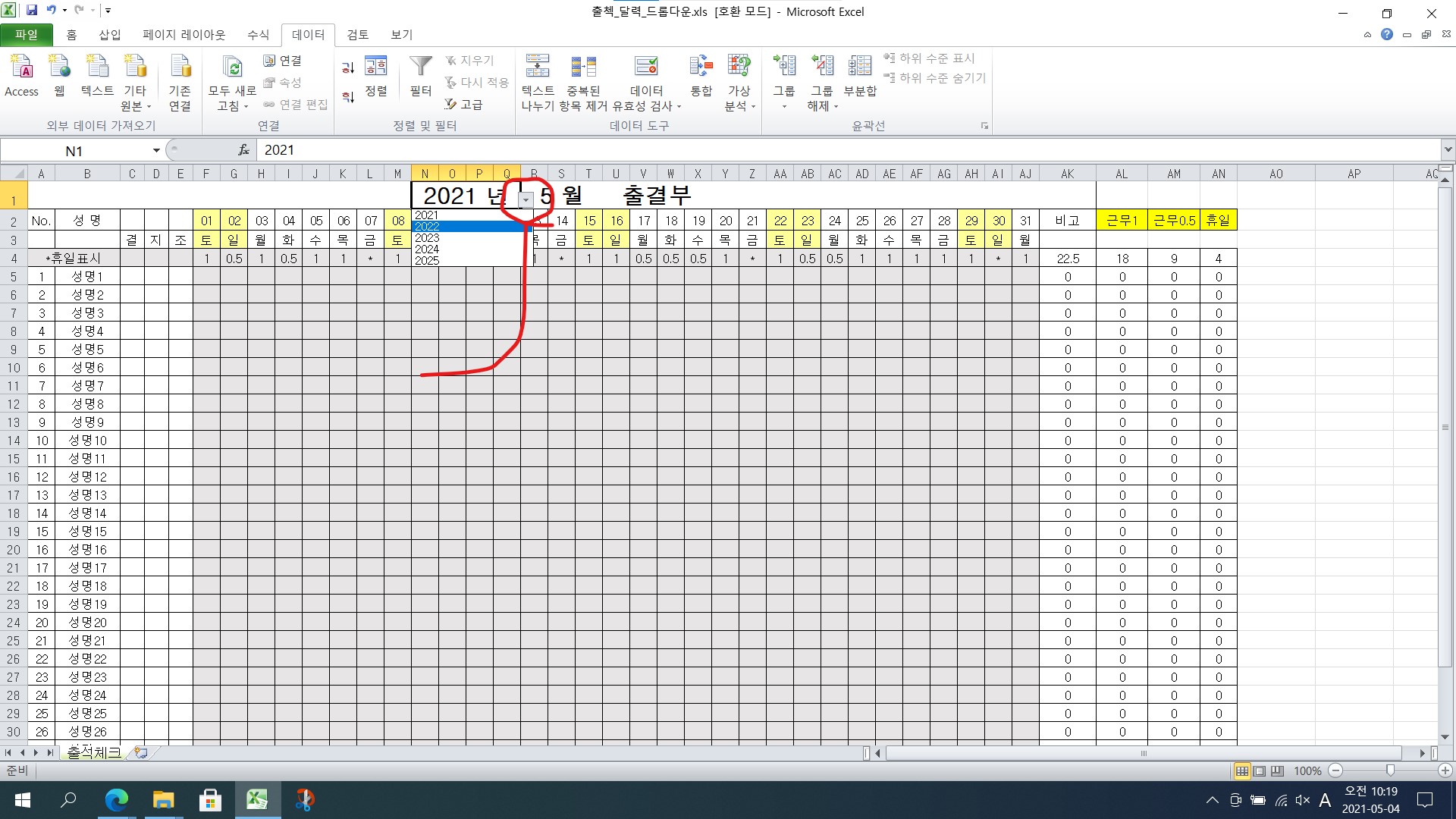Switch to the Insert (삽입) tab

pyautogui.click(x=110, y=35)
